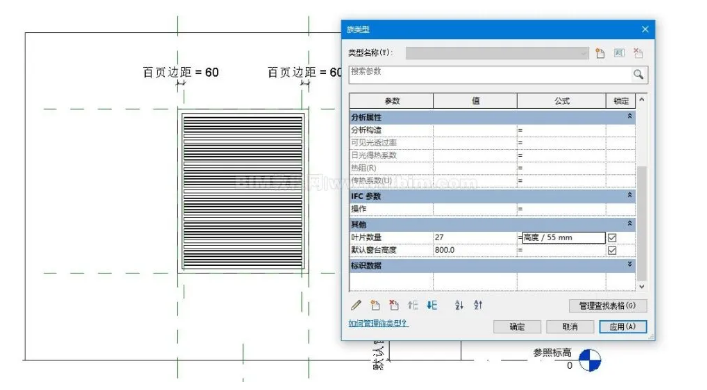The image size is (707, 390).
Task: Click the blue Move Parameter Down icon
Action: [432, 305]
